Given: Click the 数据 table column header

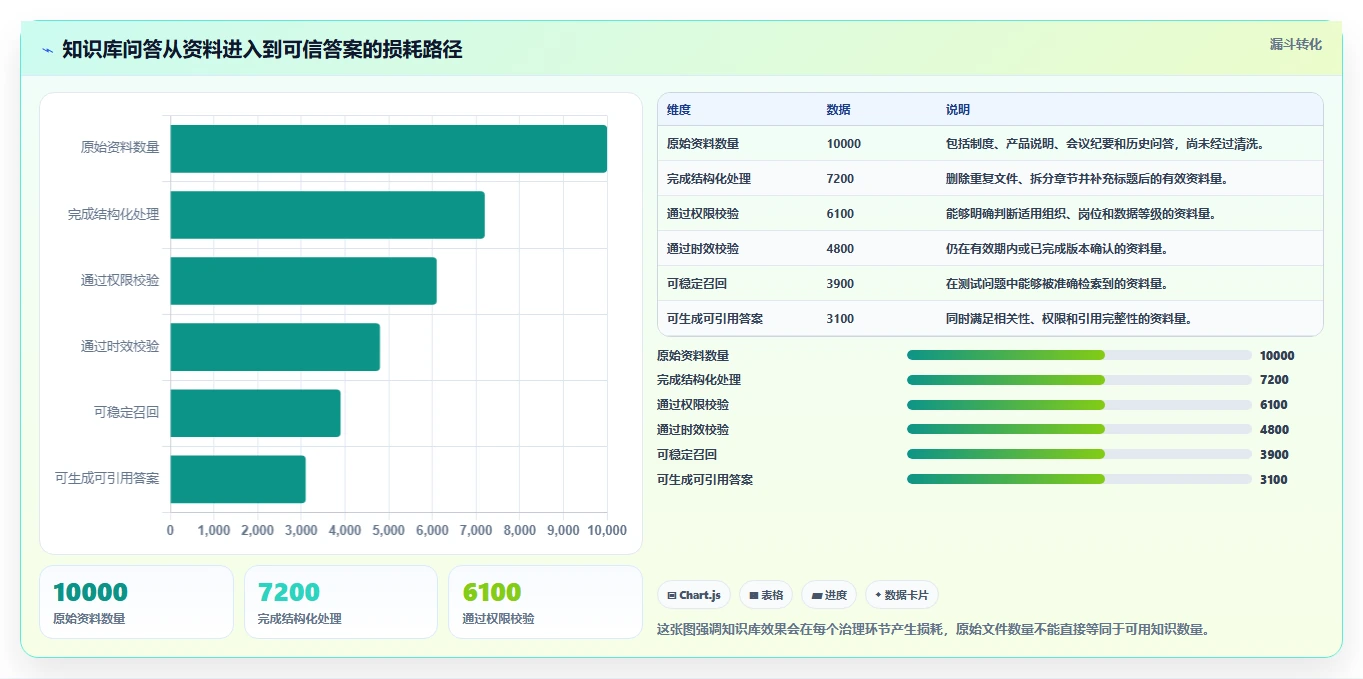Looking at the screenshot, I should click(839, 110).
